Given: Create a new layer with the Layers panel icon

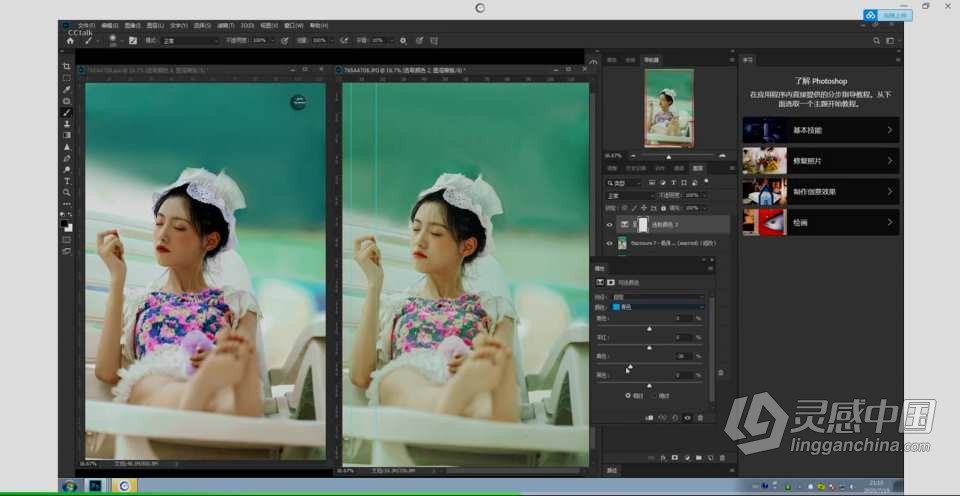Looking at the screenshot, I should [711, 457].
